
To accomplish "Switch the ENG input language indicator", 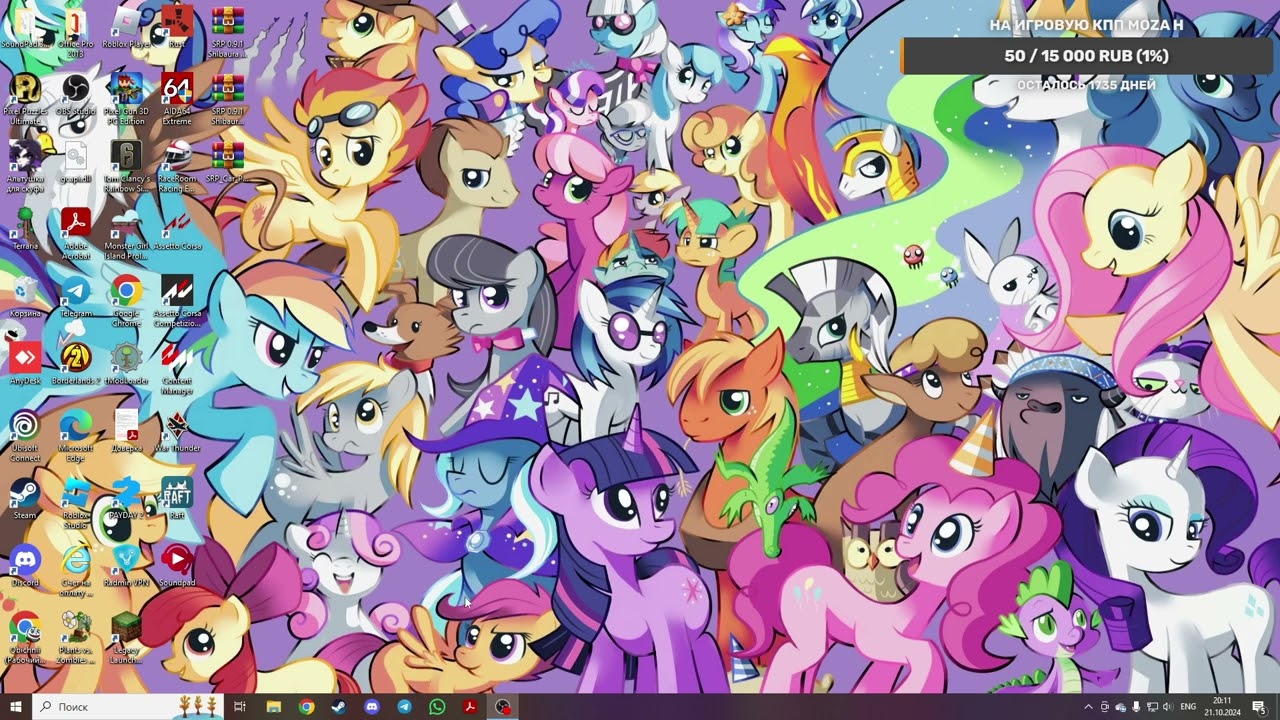I will pyautogui.click(x=1189, y=707).
